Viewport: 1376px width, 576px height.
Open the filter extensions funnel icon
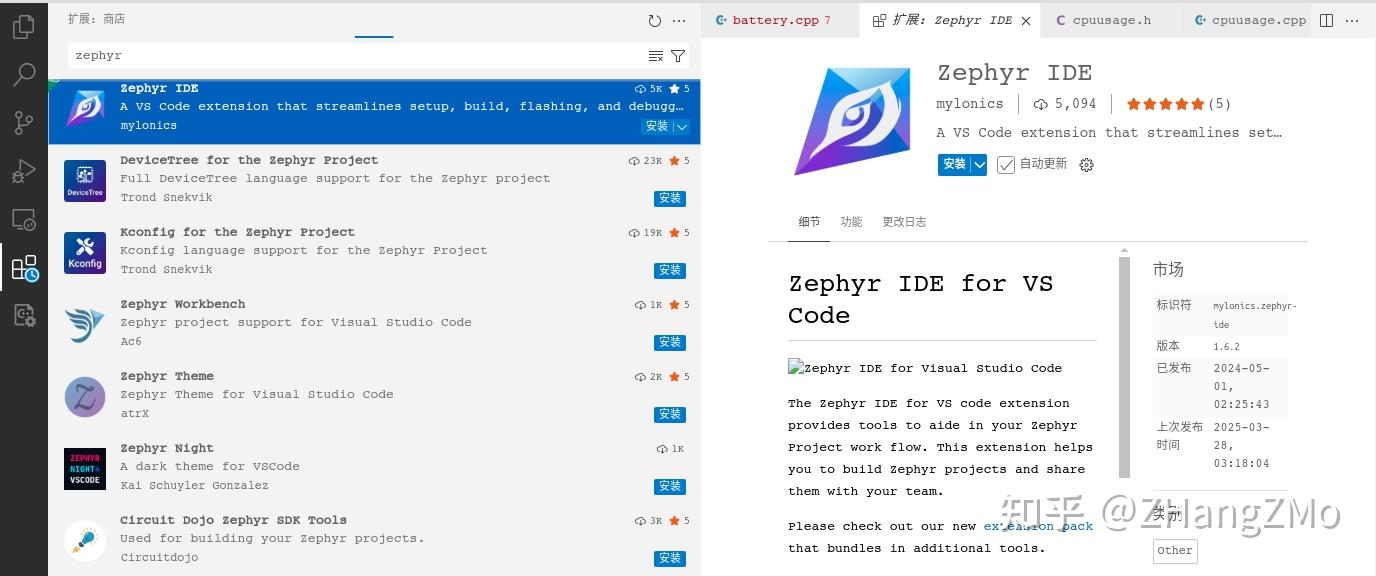pos(679,56)
